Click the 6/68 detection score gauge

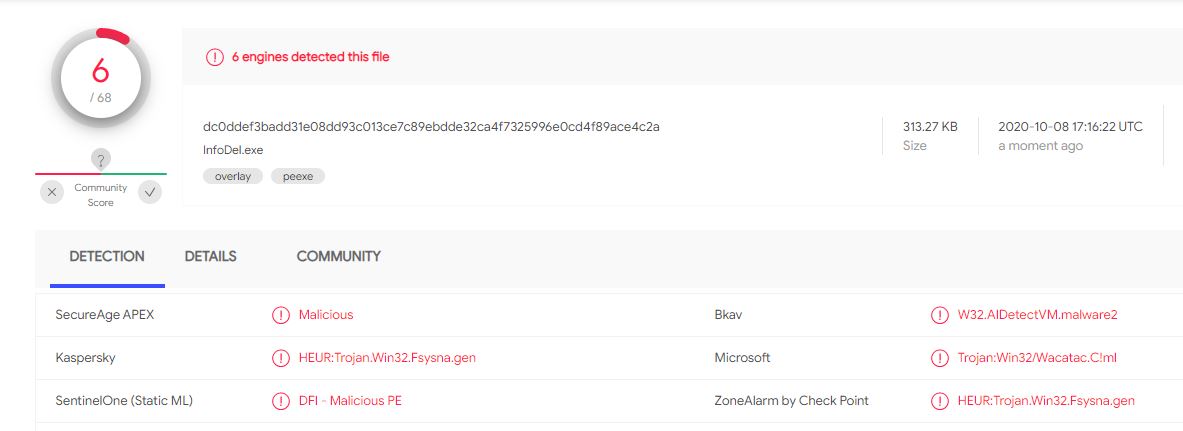[x=100, y=78]
